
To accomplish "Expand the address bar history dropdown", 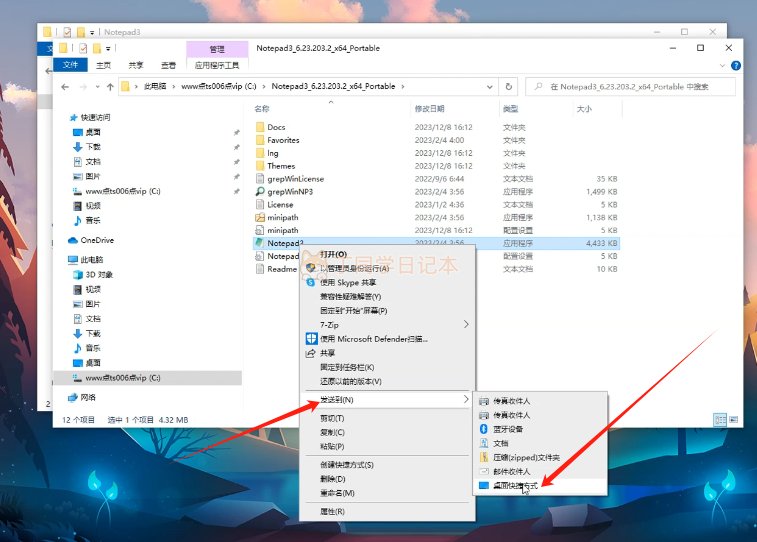I will click(490, 87).
